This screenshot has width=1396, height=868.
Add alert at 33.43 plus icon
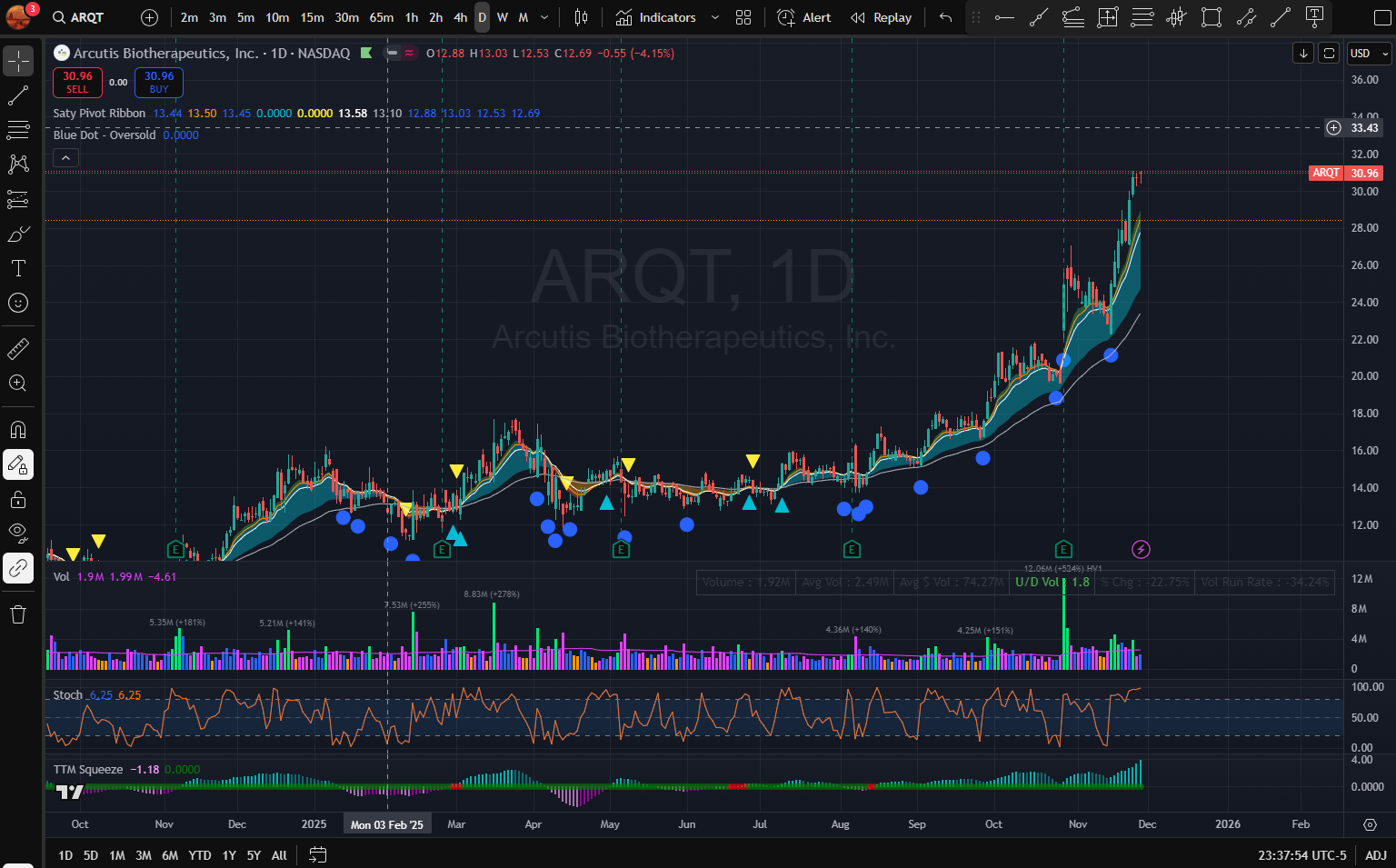[1333, 128]
